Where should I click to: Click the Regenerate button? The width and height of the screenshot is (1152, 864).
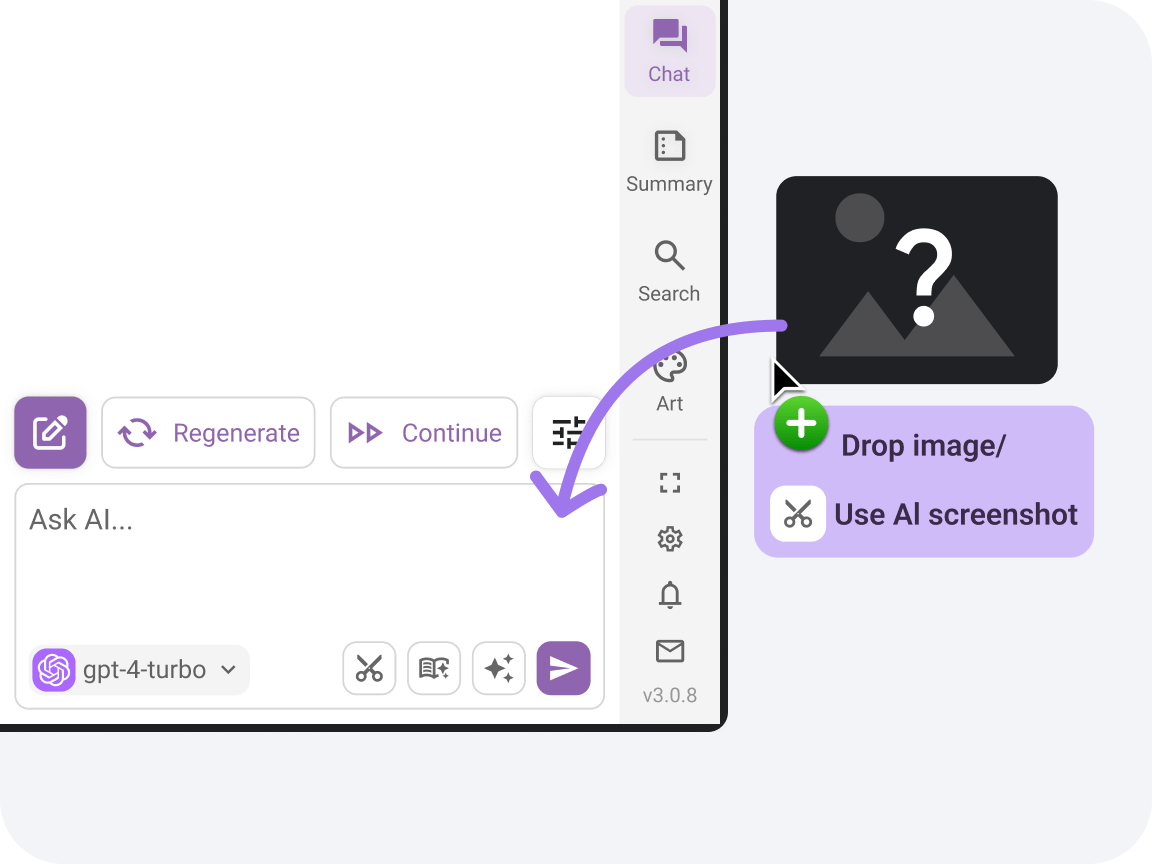coord(208,433)
